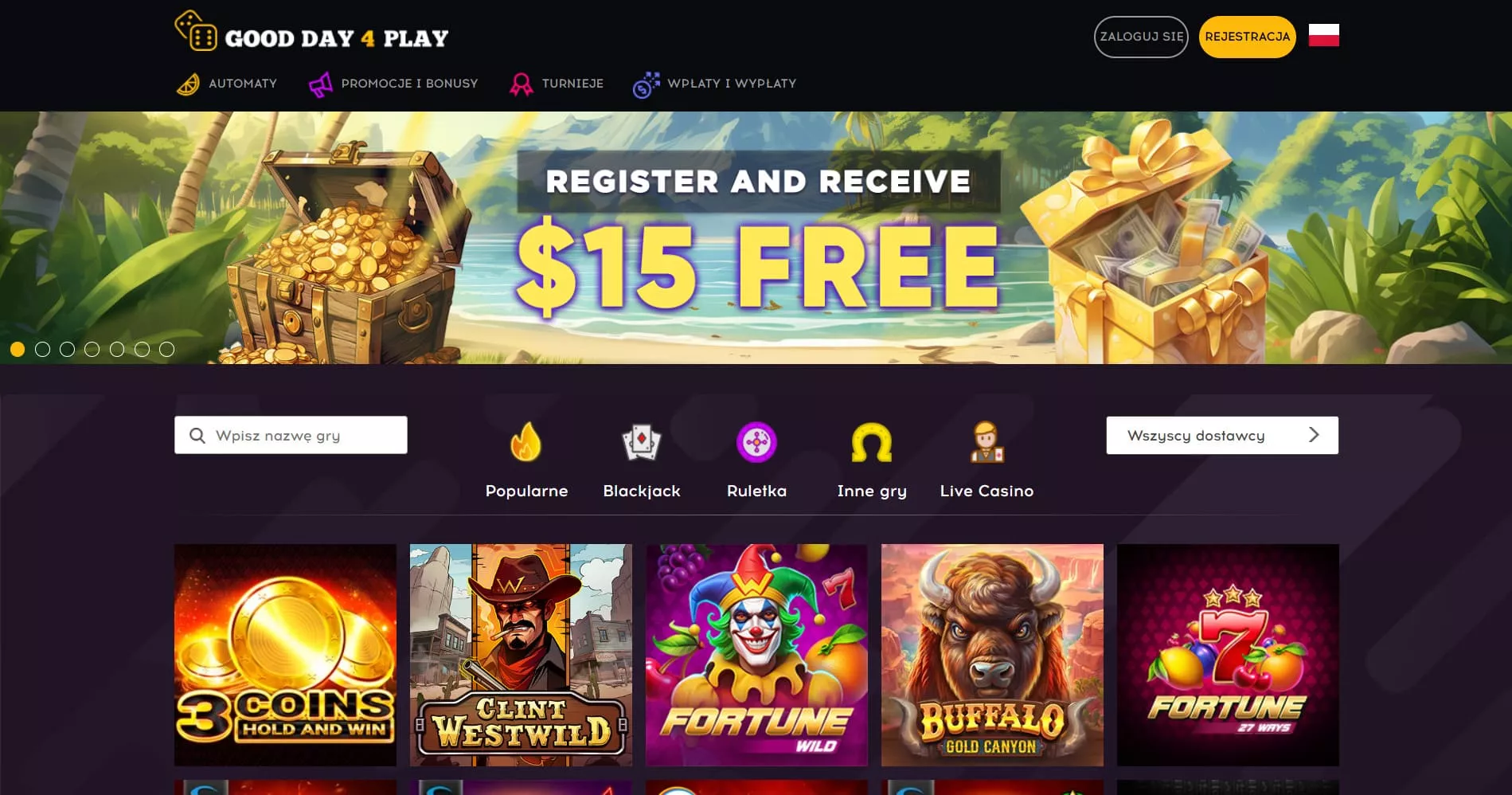Click the megaphone Promocje i Bonusy icon

(x=321, y=84)
